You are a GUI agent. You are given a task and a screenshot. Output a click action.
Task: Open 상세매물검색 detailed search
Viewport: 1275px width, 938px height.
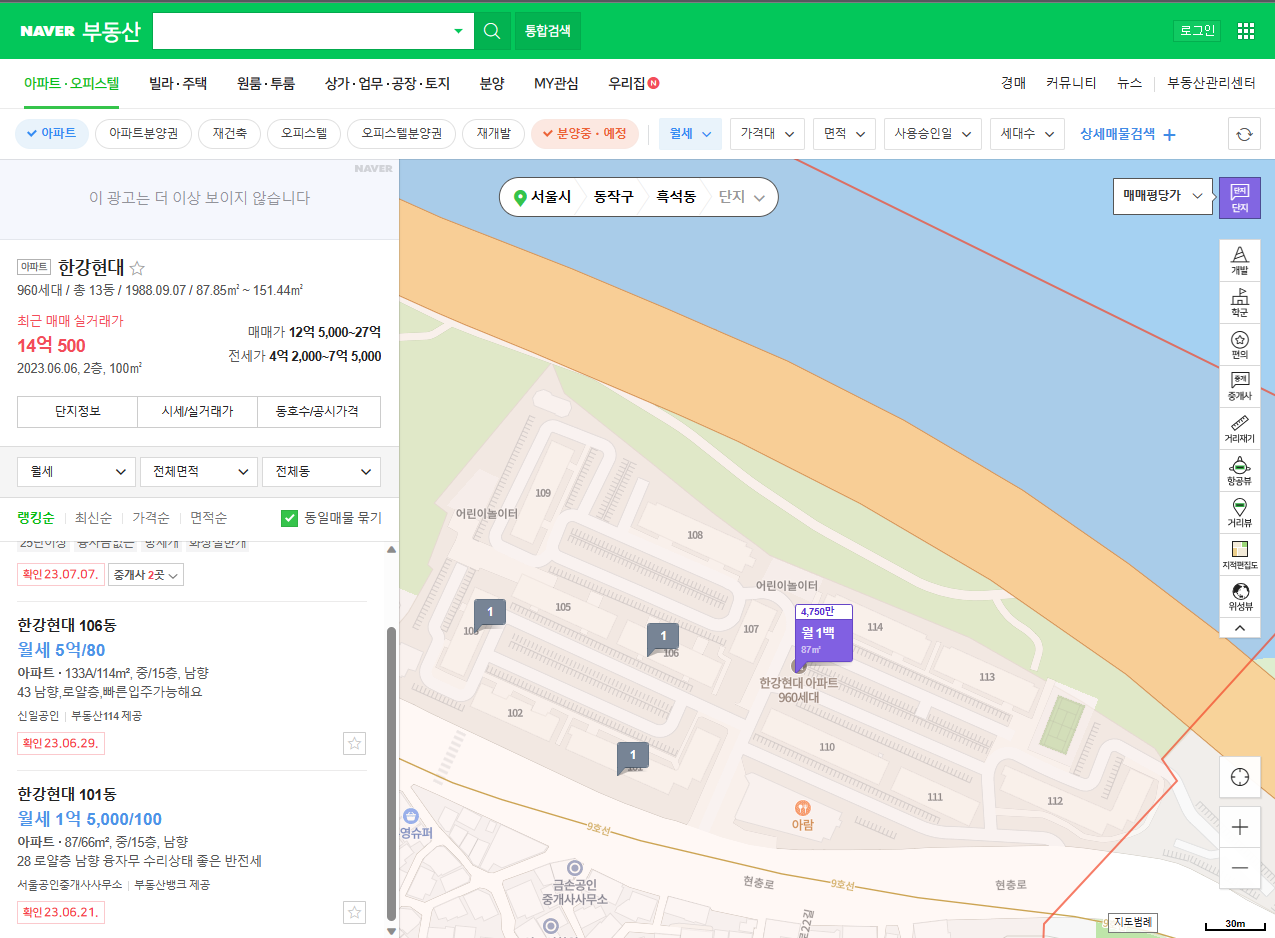pos(1128,134)
